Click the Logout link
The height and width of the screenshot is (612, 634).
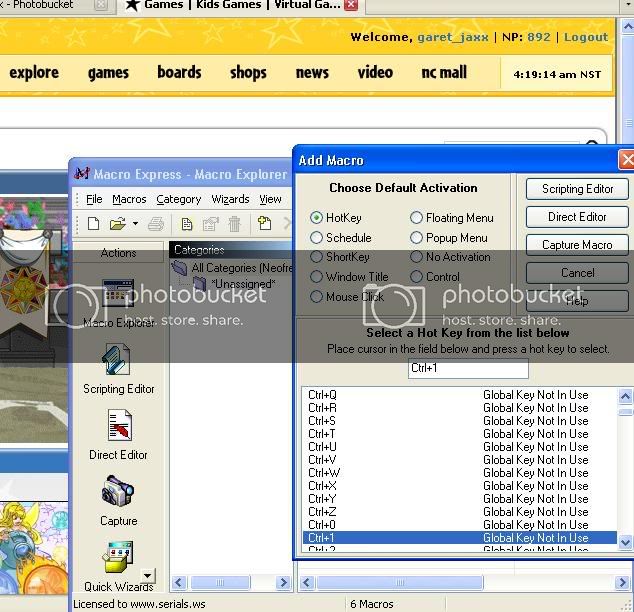click(586, 37)
